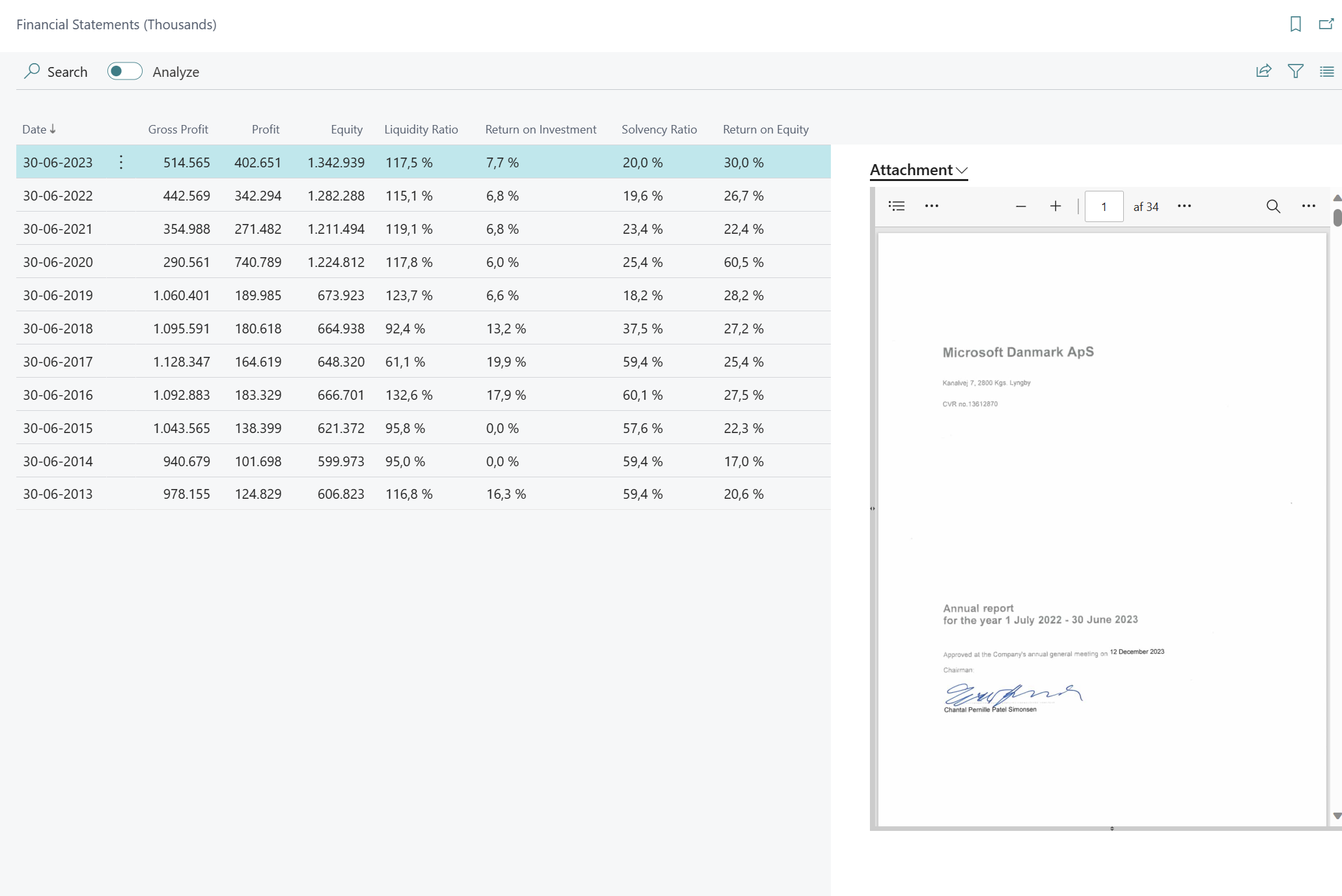The width and height of the screenshot is (1342, 896).
Task: Select the 30-06-2015 date row
Action: click(423, 428)
